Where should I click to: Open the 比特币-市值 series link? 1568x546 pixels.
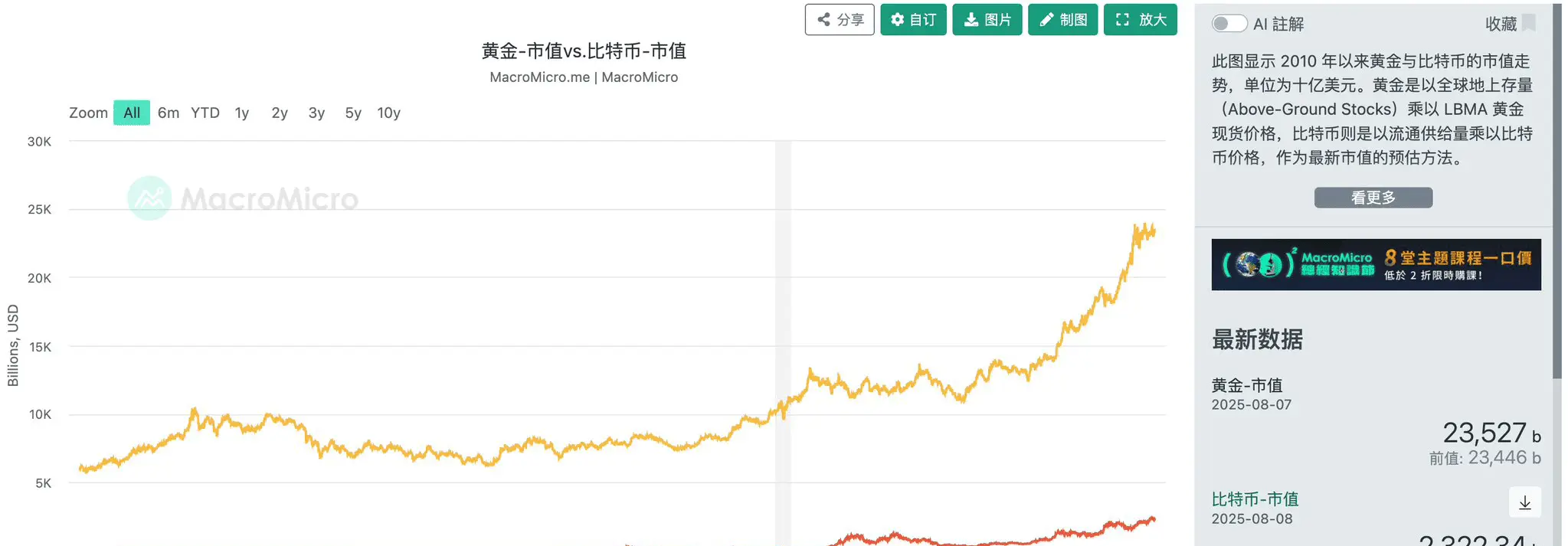1255,499
